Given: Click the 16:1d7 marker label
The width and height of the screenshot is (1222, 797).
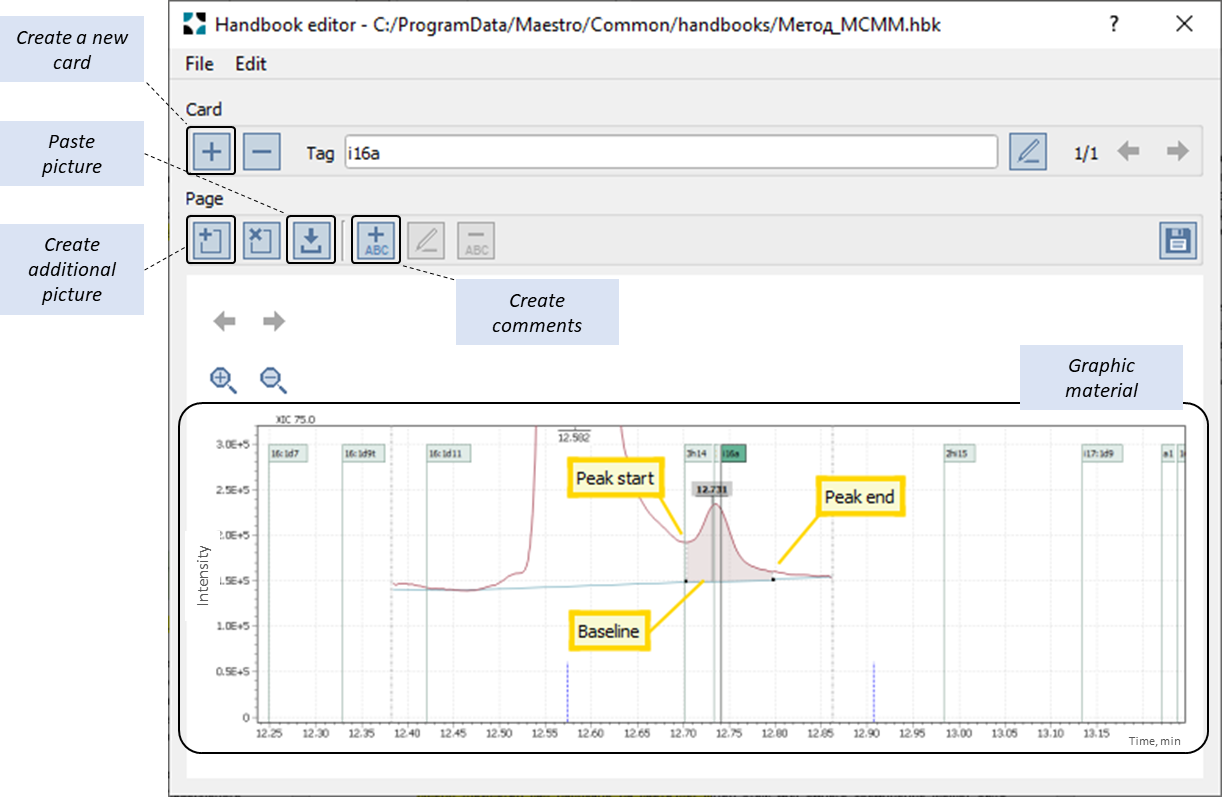Looking at the screenshot, I should point(289,454).
